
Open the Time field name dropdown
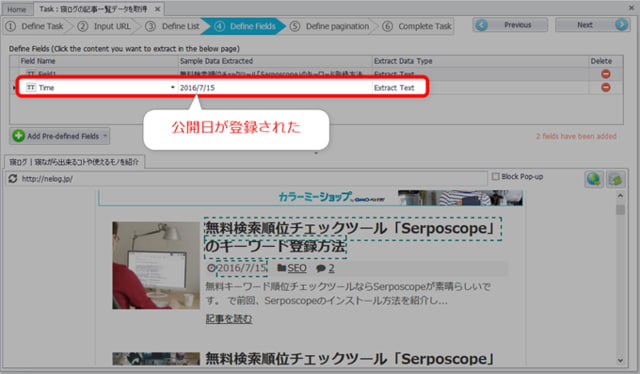173,87
